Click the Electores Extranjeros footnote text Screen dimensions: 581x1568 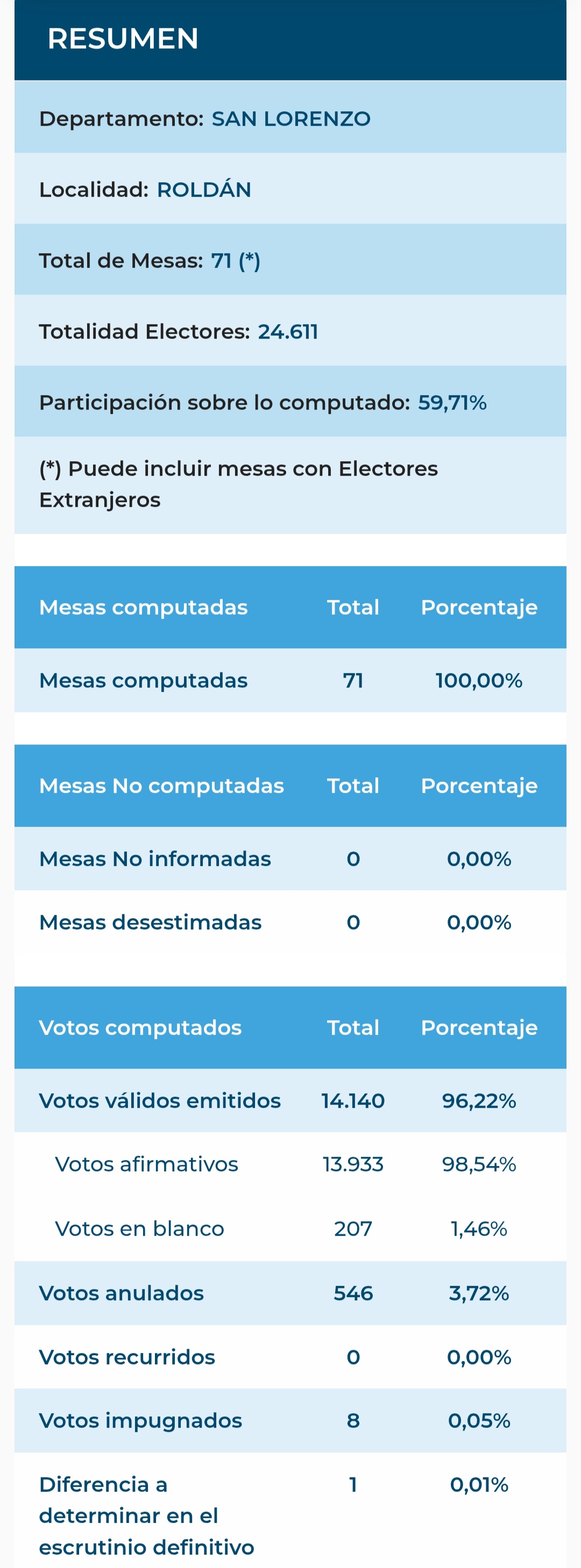238,484
